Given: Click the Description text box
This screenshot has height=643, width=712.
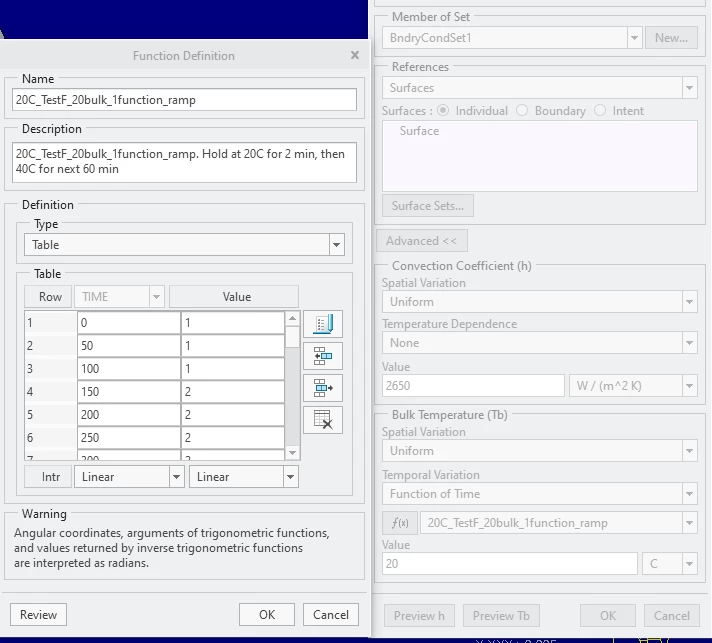Looking at the screenshot, I should tap(184, 162).
